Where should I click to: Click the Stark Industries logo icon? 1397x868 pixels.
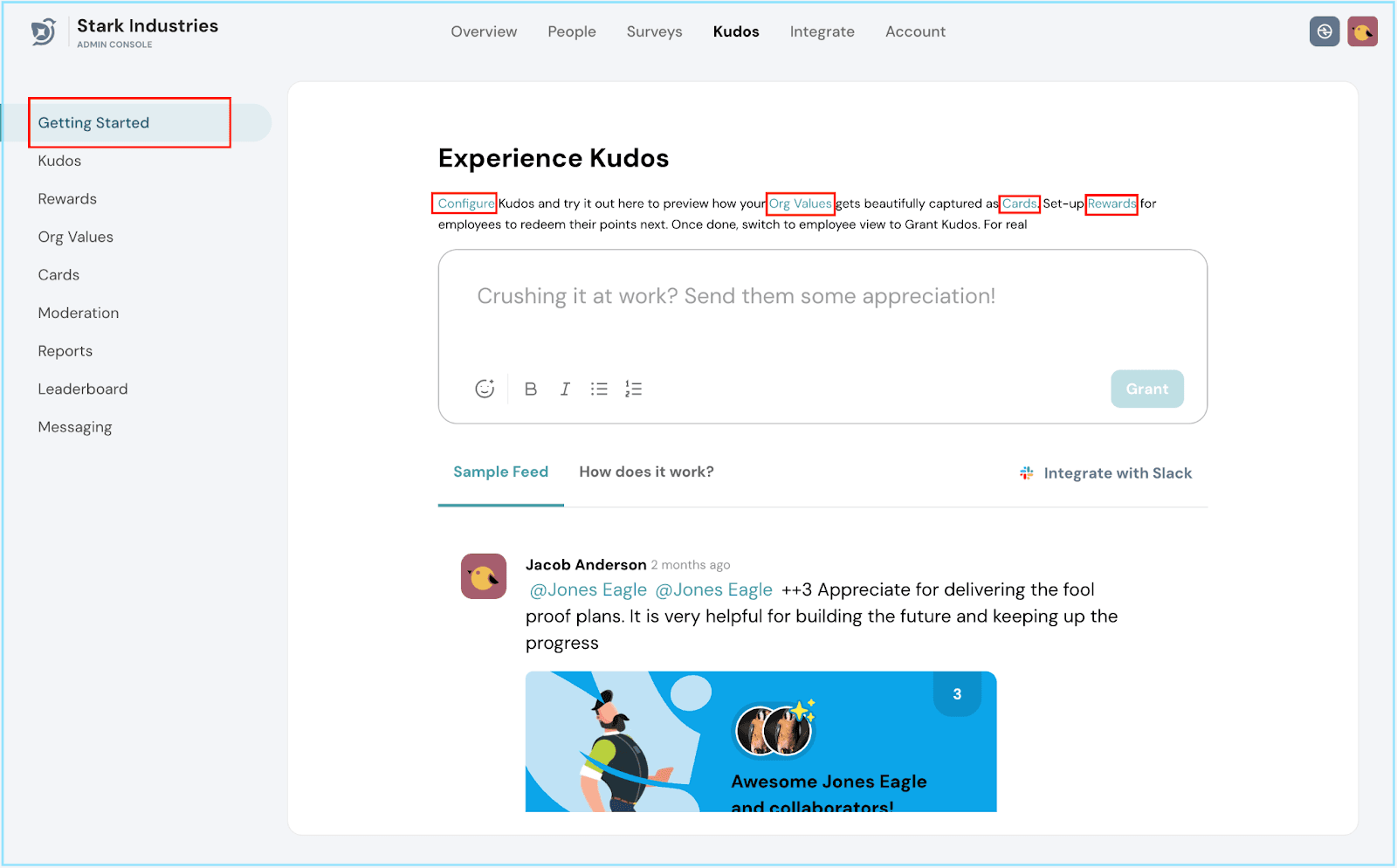coord(44,32)
